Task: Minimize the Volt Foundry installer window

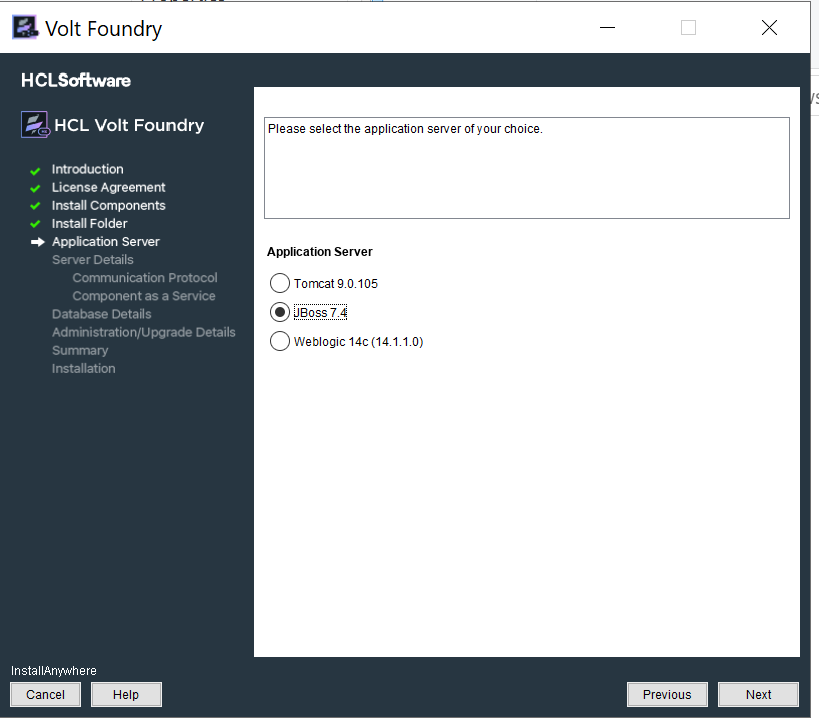Action: (x=607, y=28)
